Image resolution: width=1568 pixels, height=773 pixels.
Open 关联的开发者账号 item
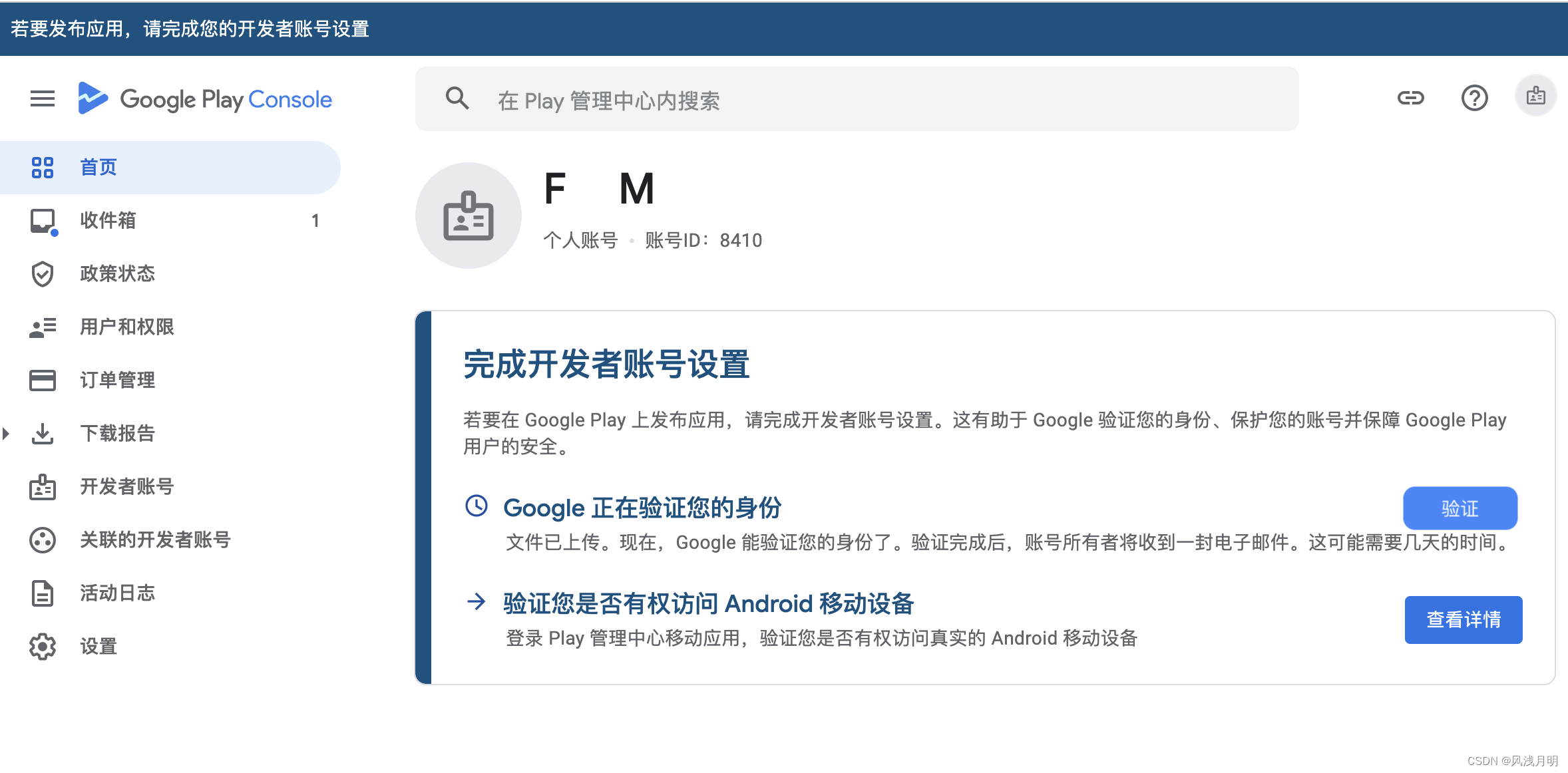point(154,540)
